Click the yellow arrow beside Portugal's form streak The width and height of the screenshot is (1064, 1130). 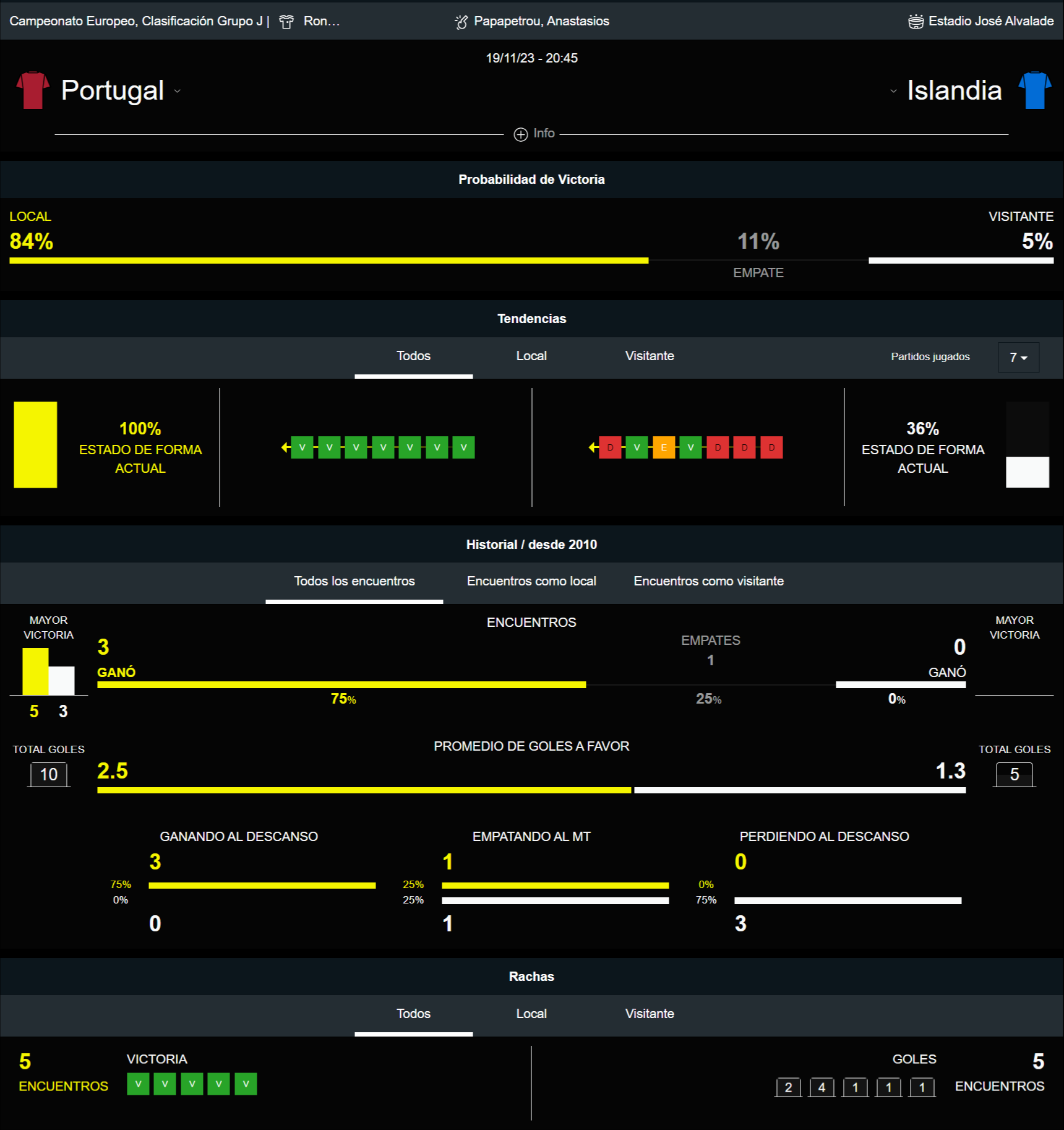point(285,447)
